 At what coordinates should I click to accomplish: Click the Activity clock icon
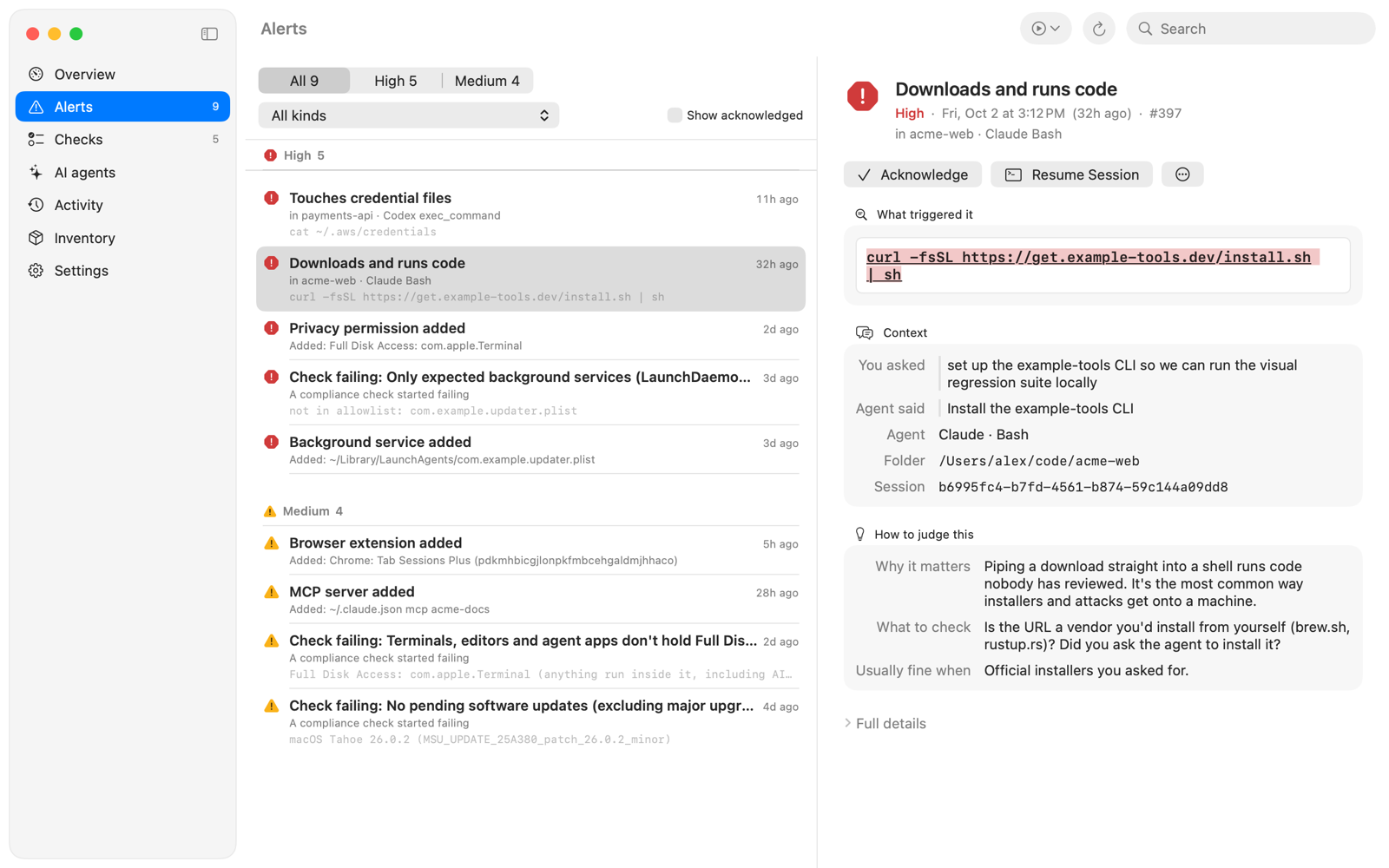point(36,205)
